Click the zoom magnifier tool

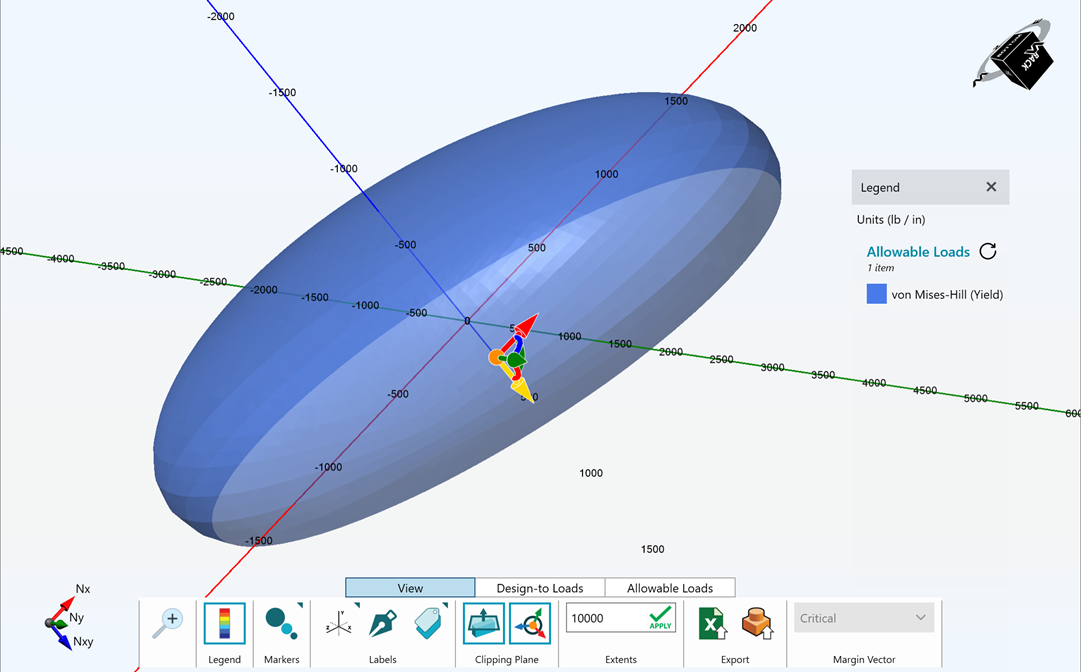pyautogui.click(x=167, y=623)
